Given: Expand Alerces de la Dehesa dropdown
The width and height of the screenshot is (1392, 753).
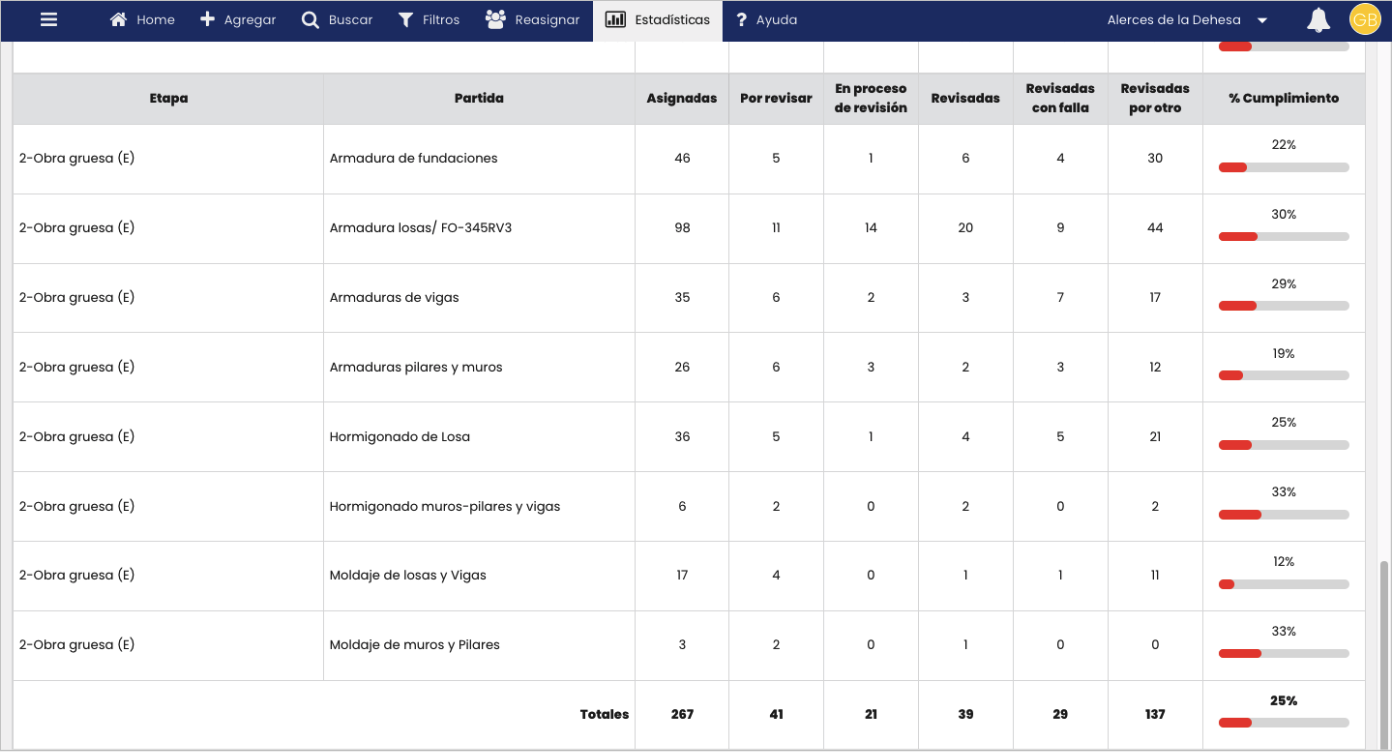Looking at the screenshot, I should tap(1262, 21).
